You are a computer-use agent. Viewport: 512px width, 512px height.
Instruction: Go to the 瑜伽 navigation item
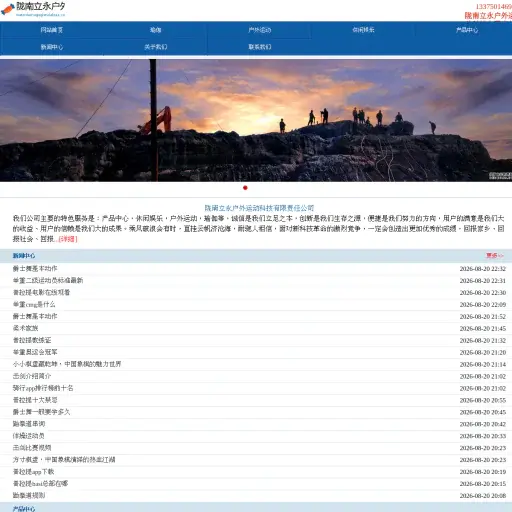(x=155, y=30)
